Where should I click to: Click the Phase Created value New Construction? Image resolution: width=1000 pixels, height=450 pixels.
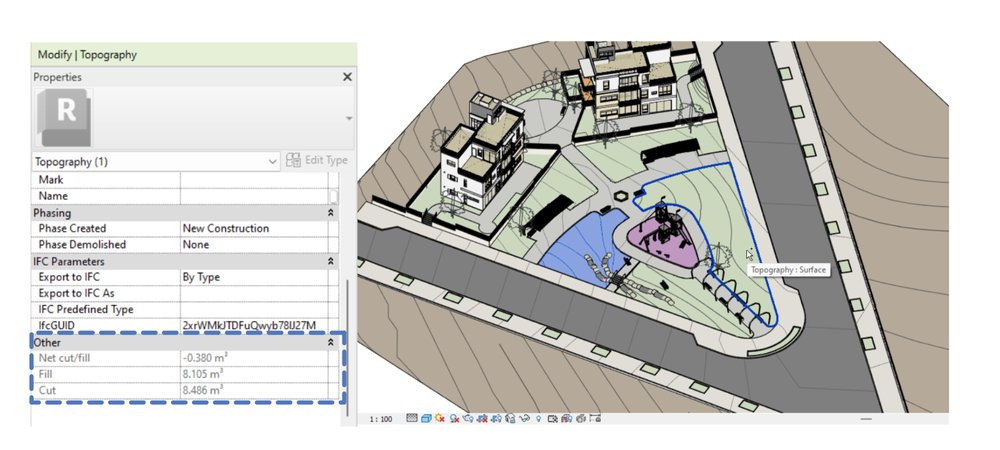(226, 228)
